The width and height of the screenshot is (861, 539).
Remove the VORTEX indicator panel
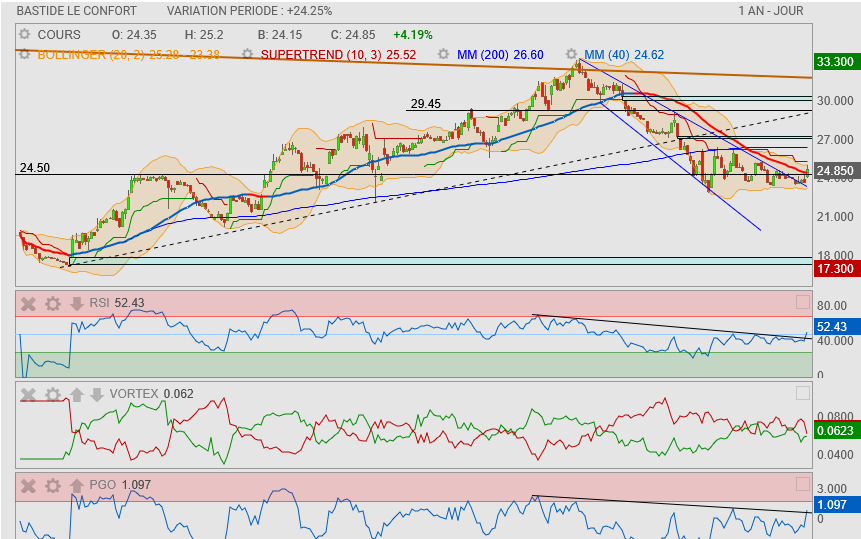tap(29, 394)
